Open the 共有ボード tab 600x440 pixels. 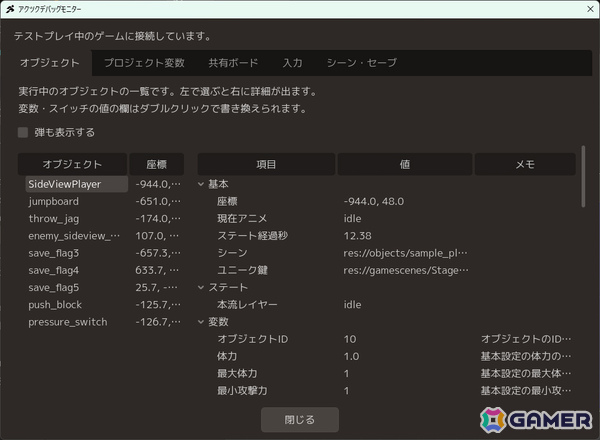click(x=233, y=63)
